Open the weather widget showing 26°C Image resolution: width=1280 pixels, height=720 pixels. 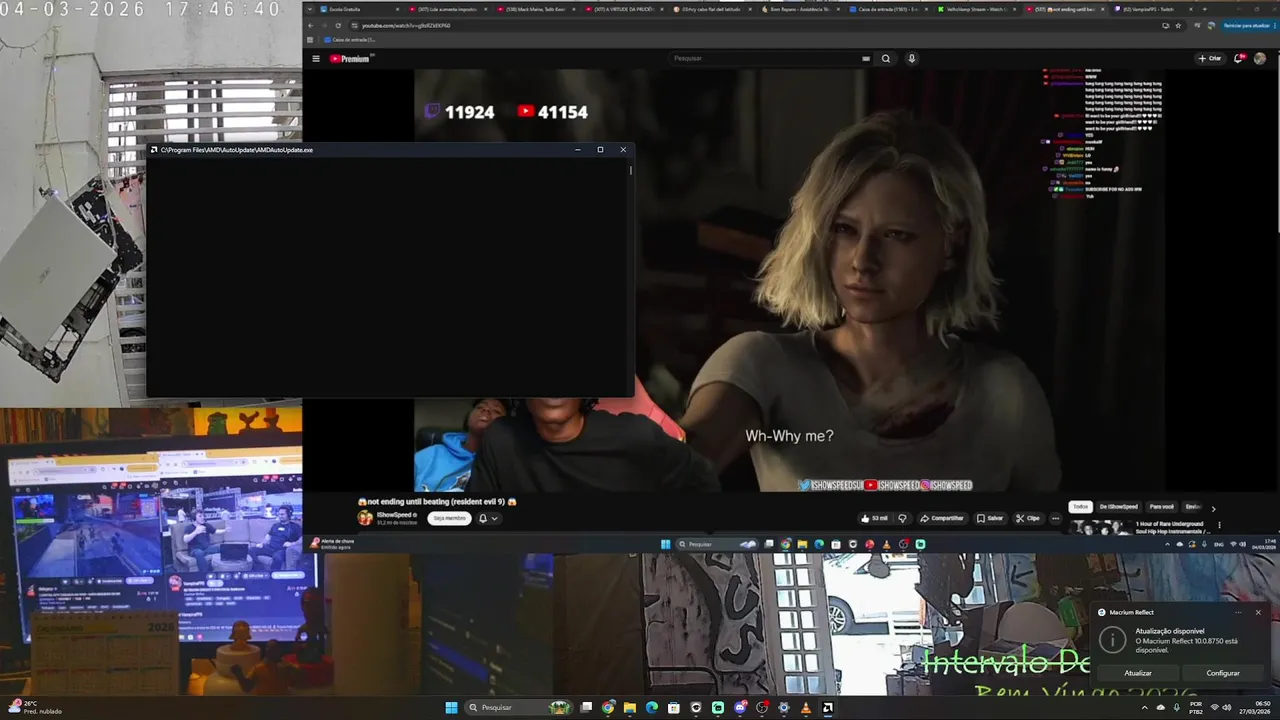pyautogui.click(x=36, y=707)
